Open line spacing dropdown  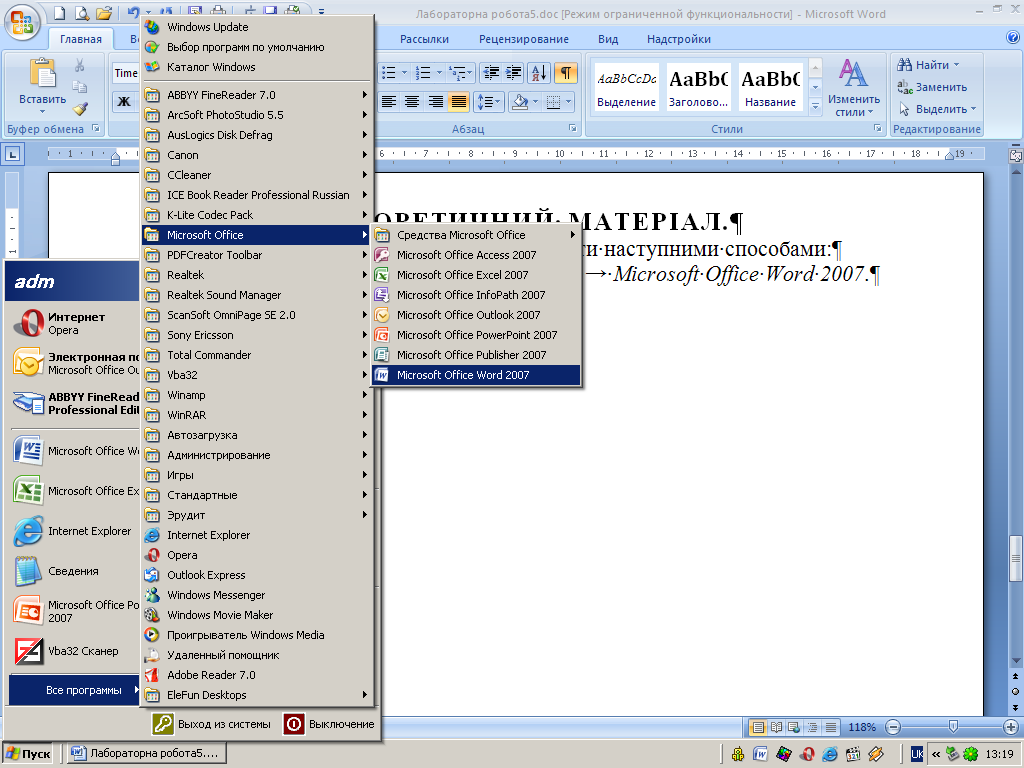click(488, 102)
